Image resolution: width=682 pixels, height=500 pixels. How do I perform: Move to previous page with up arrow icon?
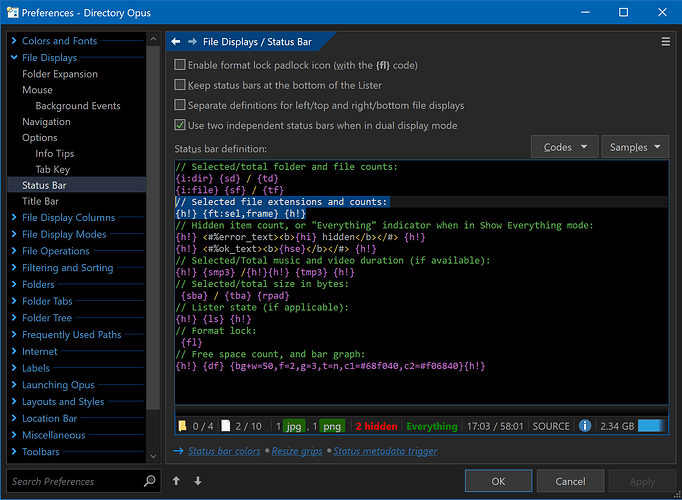coord(176,481)
